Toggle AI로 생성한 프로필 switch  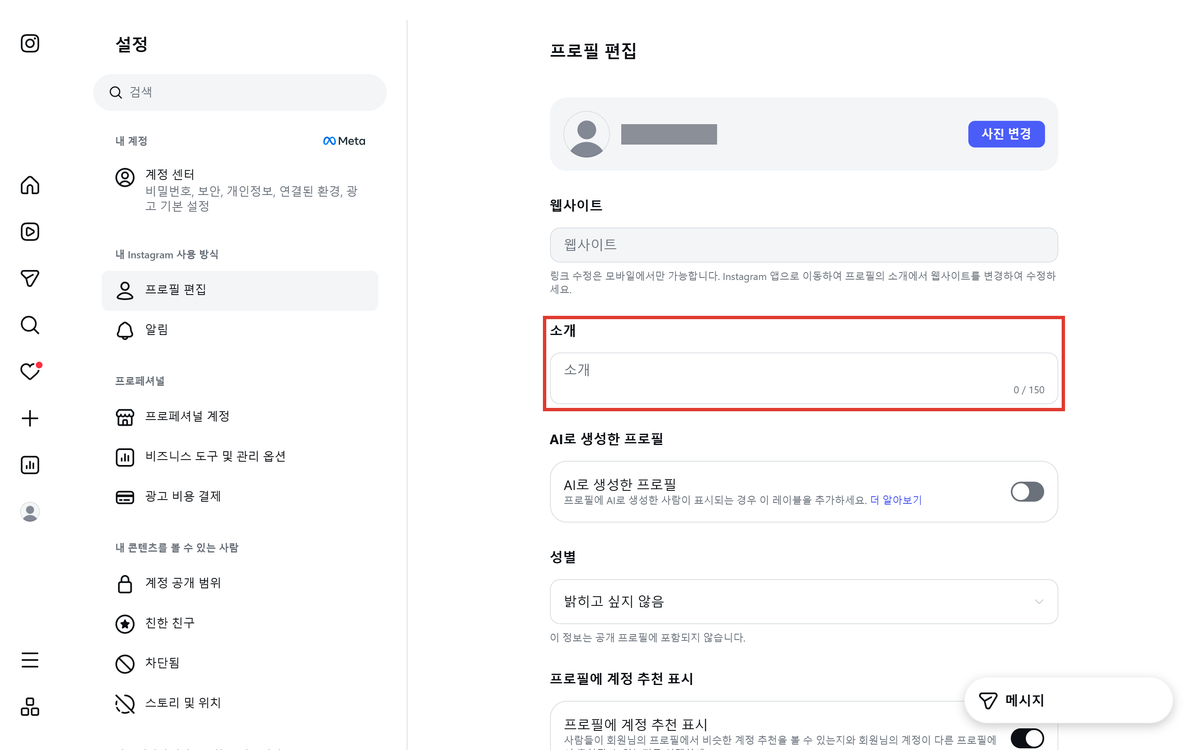[x=1027, y=491]
